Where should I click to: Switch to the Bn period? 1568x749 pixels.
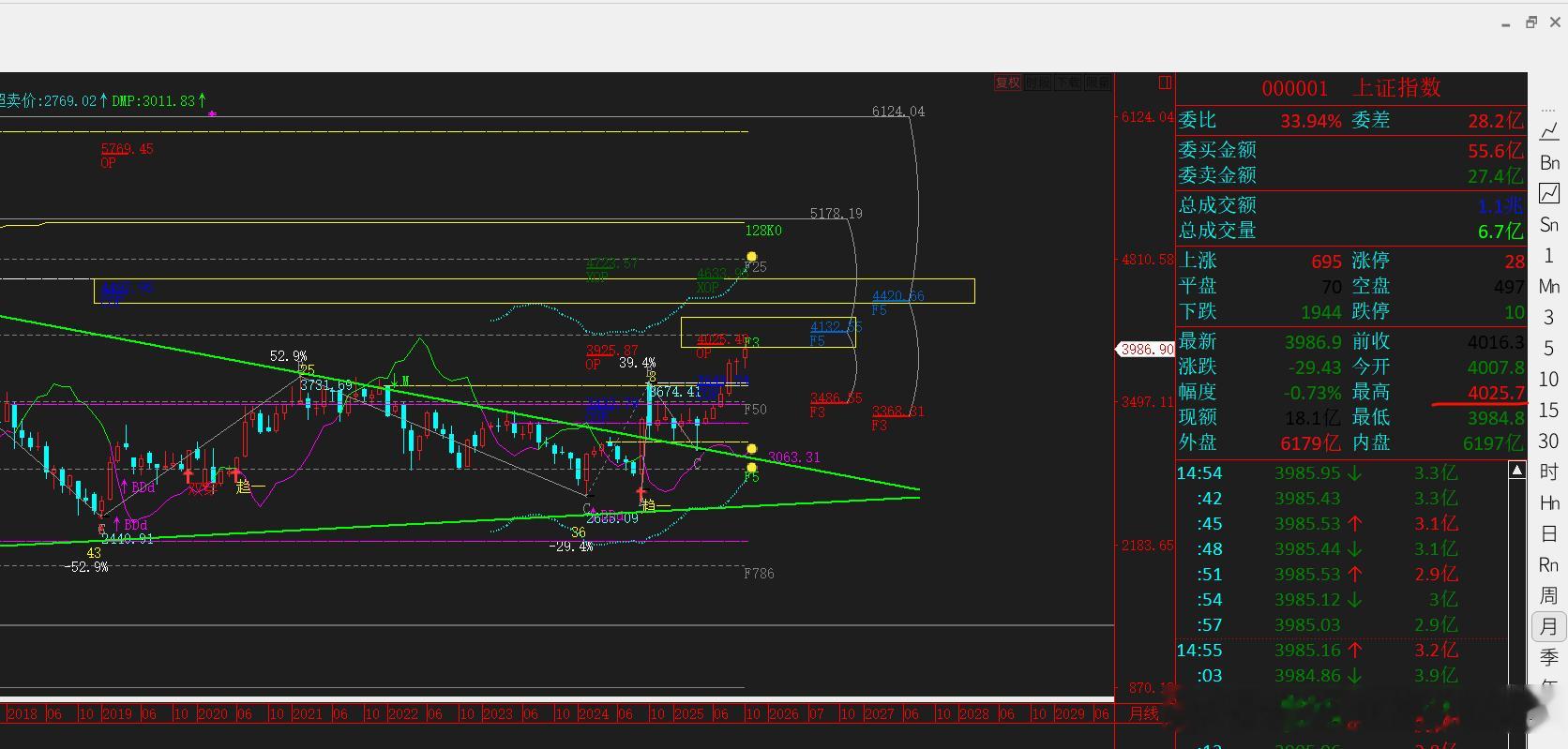click(1549, 163)
